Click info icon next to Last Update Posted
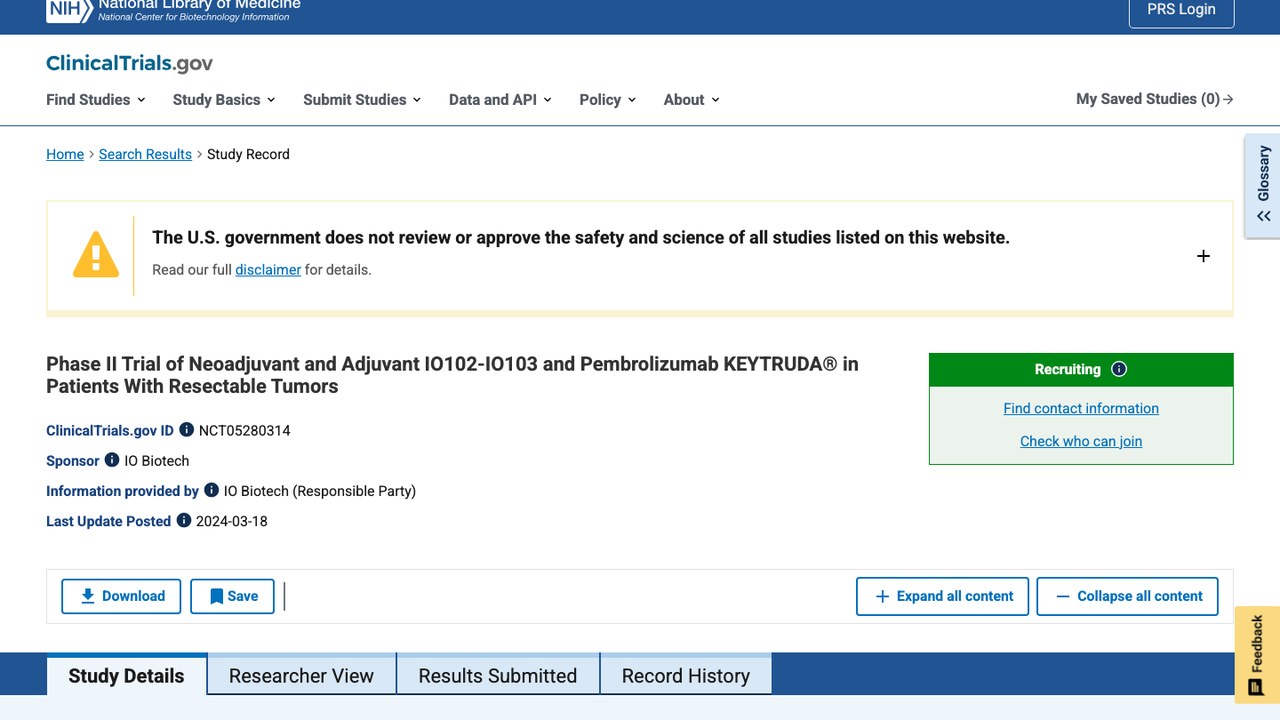 click(x=183, y=520)
